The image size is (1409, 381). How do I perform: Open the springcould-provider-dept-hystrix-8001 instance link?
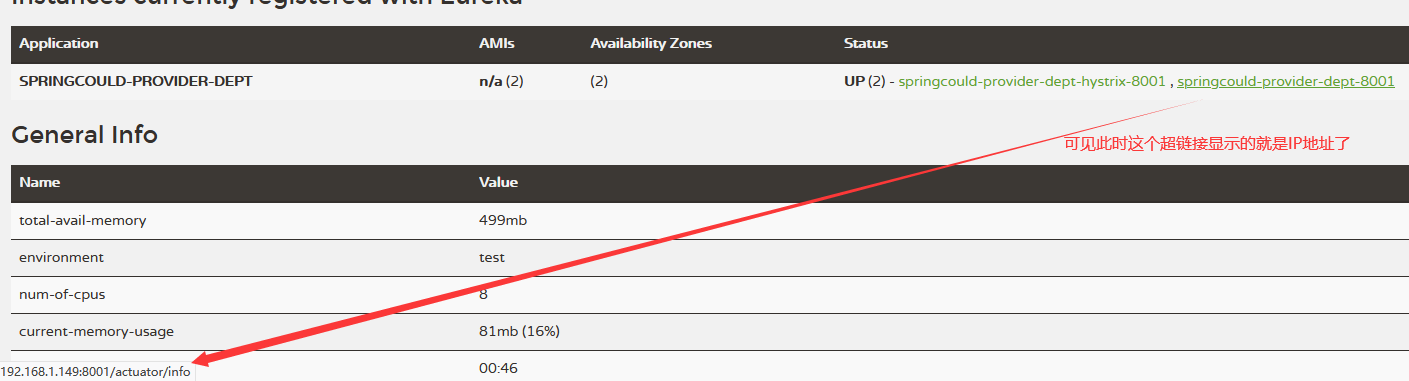click(x=1032, y=81)
